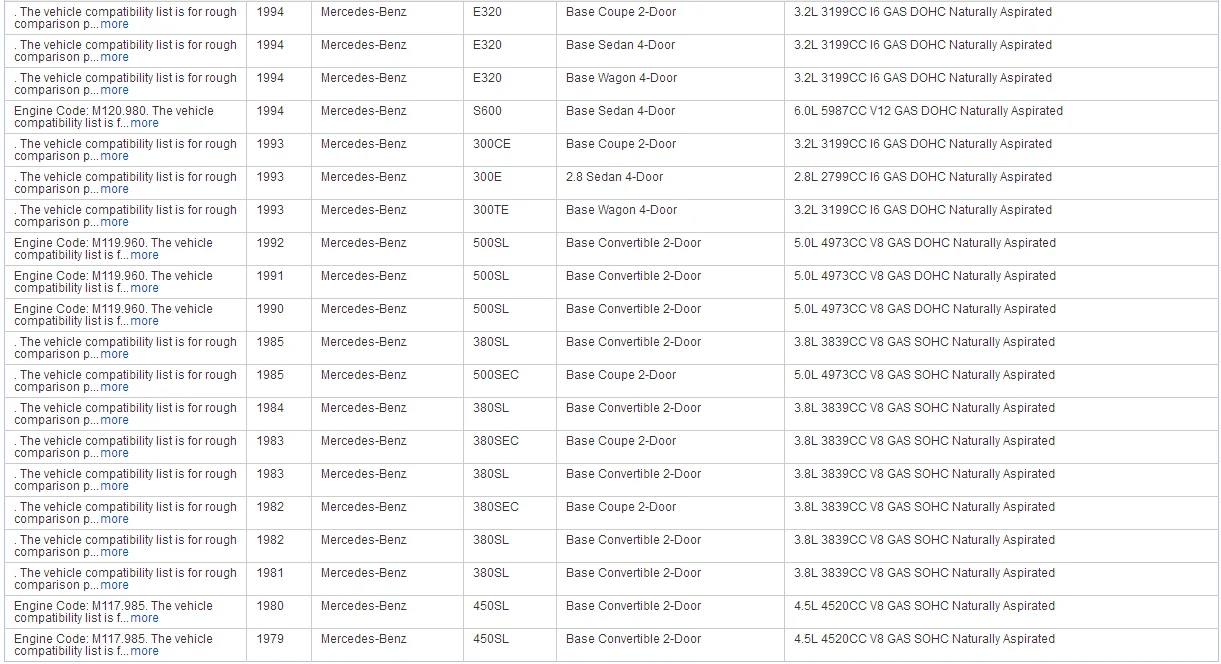
Task: Open 'more' link in 1994 E320 Wagon row
Action: tap(114, 90)
